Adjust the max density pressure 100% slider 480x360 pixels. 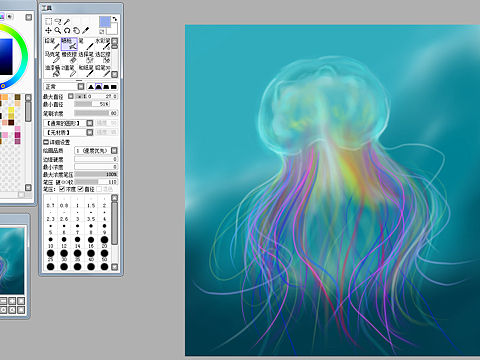(x=96, y=174)
